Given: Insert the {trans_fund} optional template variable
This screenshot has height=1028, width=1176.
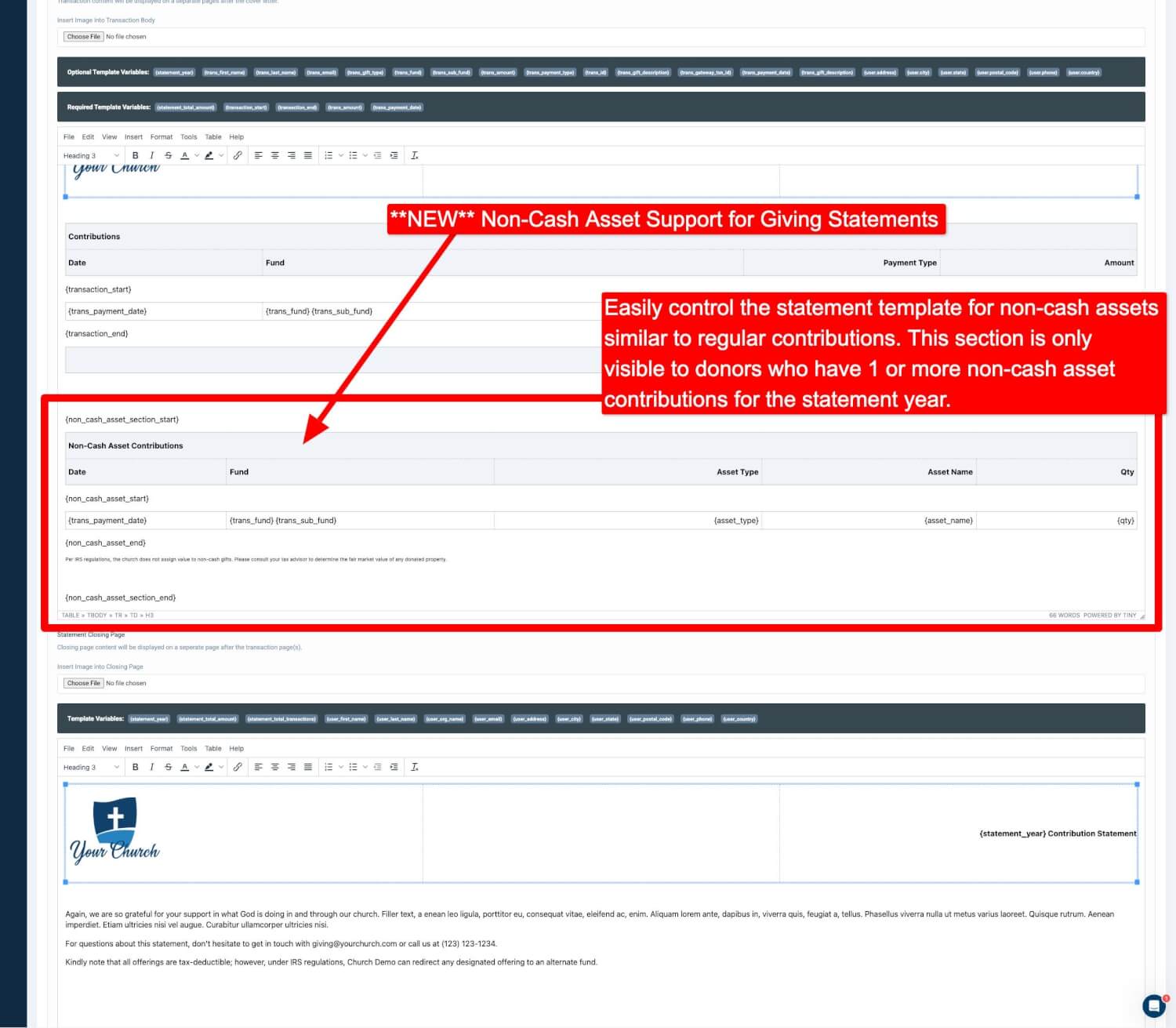Looking at the screenshot, I should 408,72.
